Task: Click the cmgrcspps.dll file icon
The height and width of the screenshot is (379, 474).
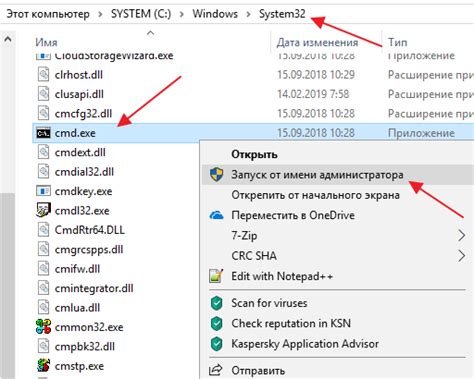Action: (x=43, y=249)
